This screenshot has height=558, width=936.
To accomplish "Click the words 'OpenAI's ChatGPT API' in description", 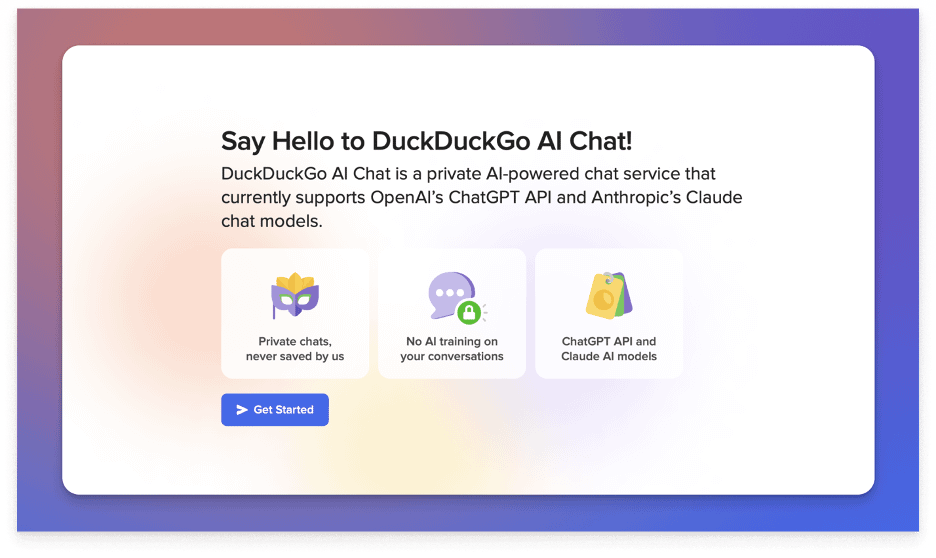I will [461, 197].
